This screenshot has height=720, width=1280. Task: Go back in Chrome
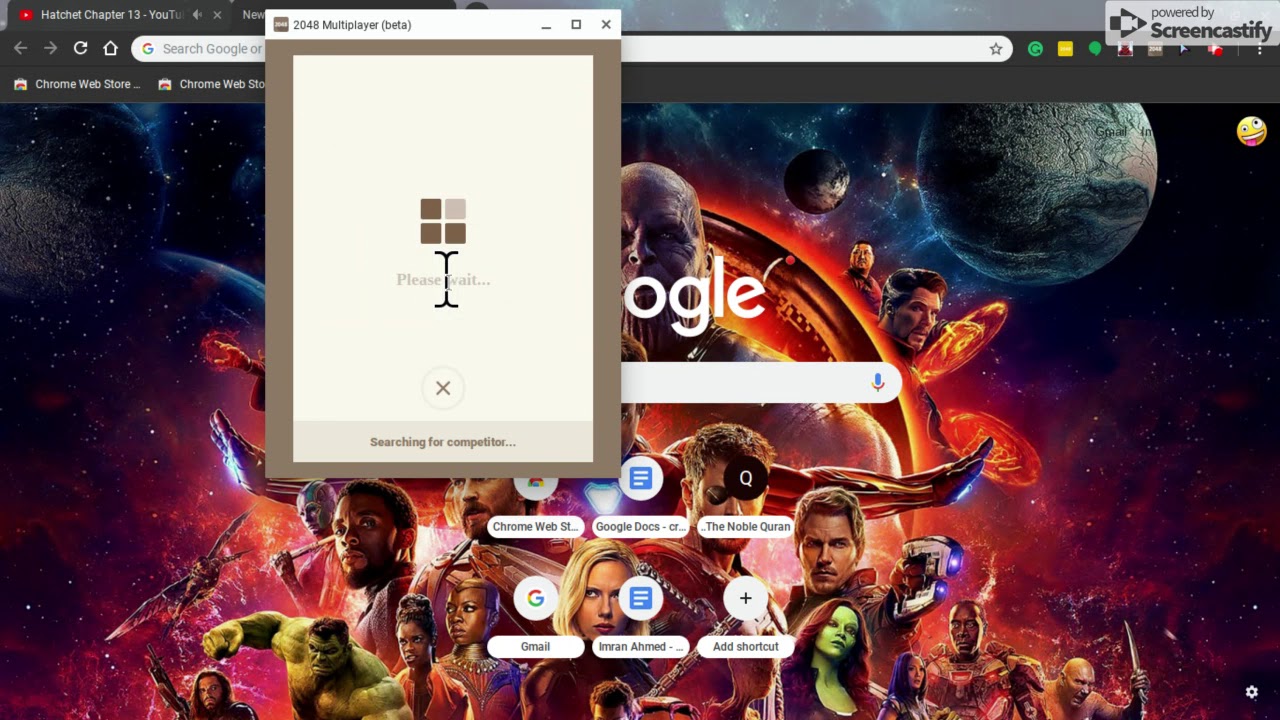pos(21,48)
